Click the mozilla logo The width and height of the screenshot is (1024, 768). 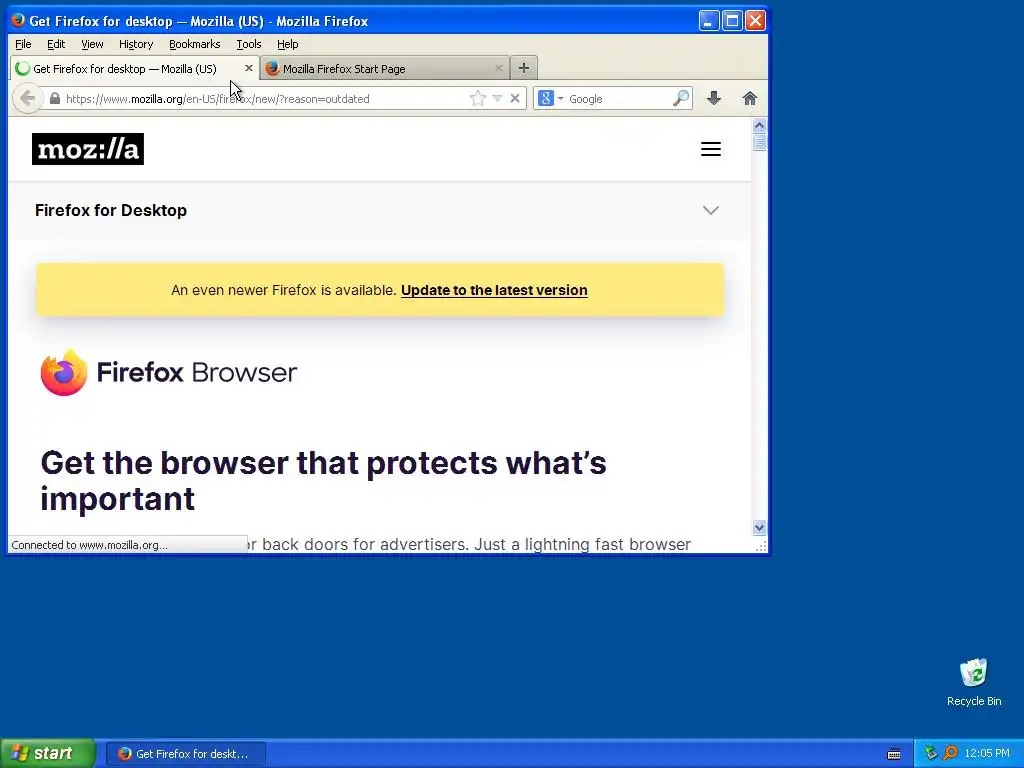(88, 149)
